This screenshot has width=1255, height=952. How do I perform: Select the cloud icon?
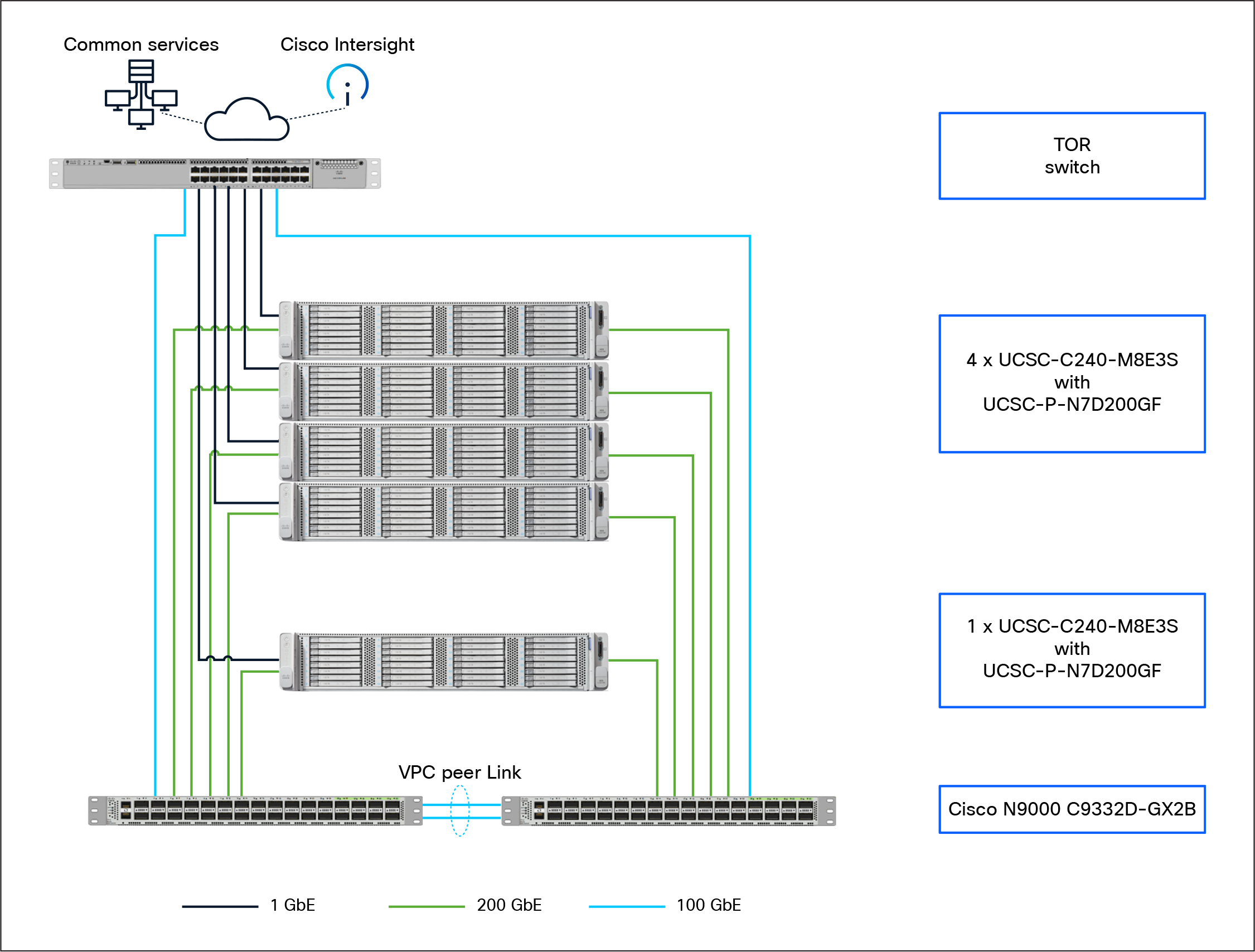pyautogui.click(x=247, y=119)
